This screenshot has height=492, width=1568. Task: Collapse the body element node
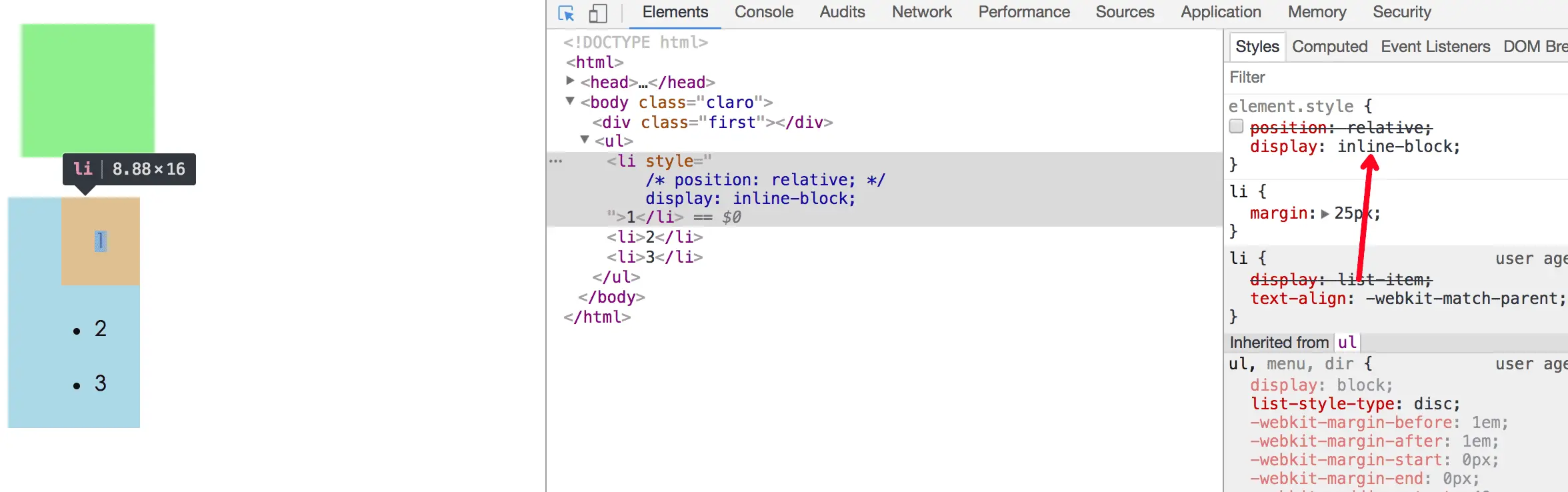coord(570,101)
